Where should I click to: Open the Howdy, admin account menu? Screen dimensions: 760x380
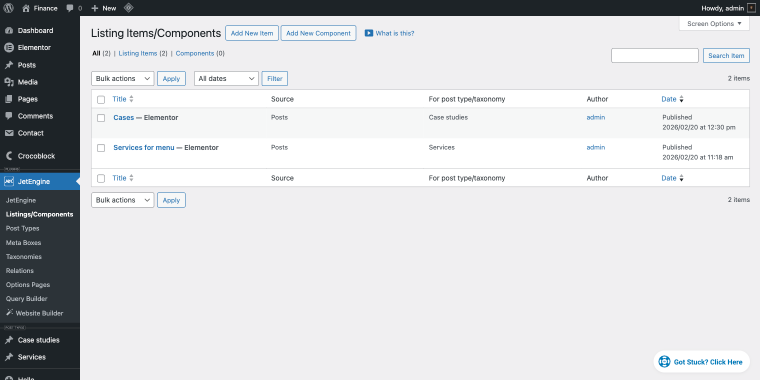tap(728, 8)
